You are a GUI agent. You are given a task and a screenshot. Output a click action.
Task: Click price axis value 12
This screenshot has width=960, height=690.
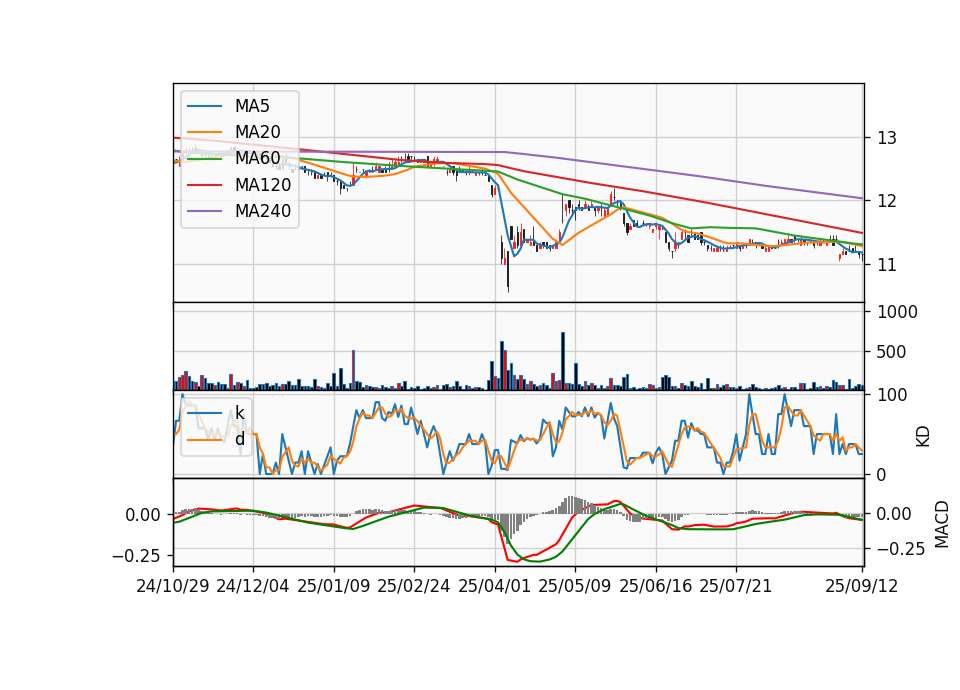click(887, 201)
